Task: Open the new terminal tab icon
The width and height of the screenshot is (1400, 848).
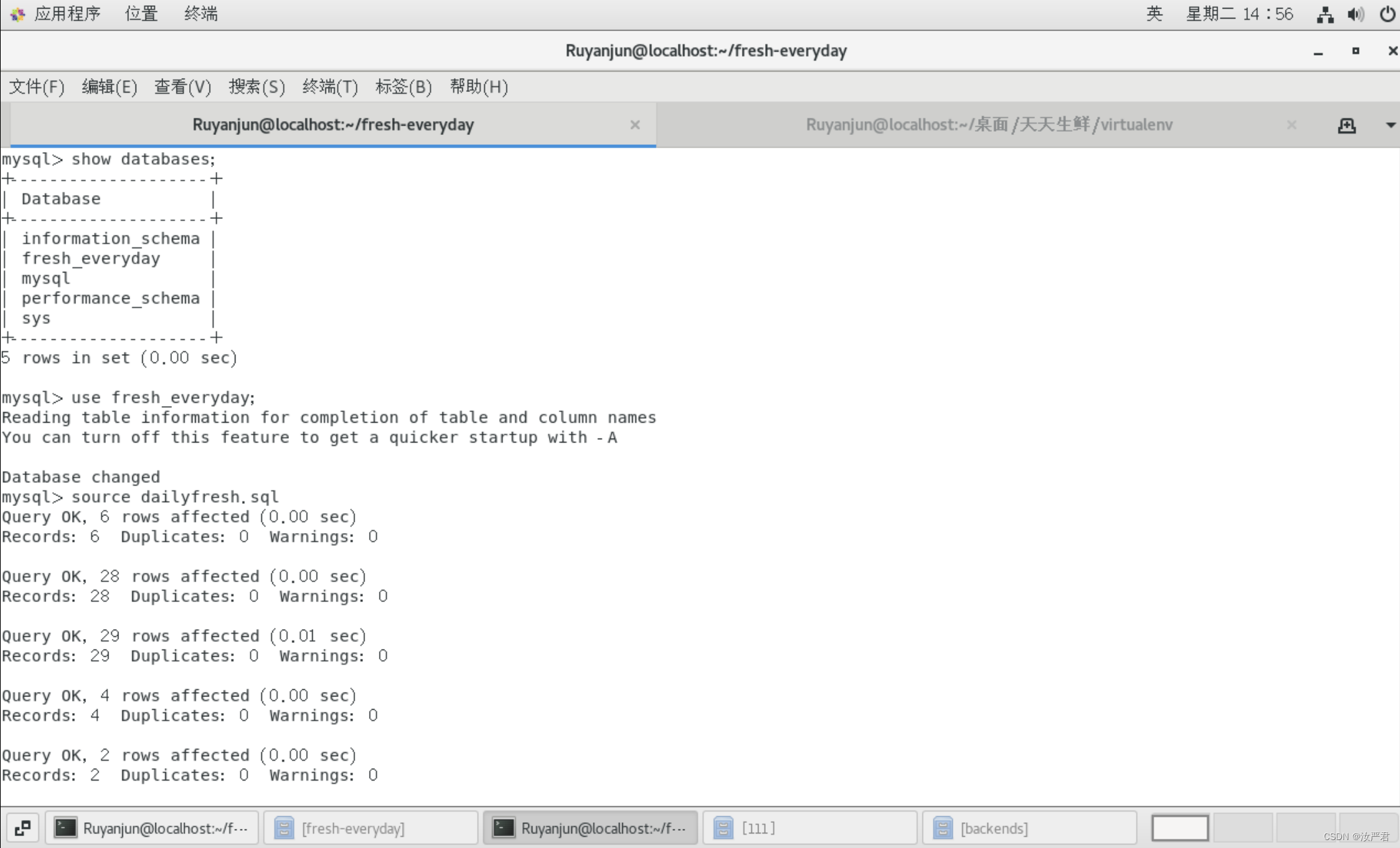Action: [x=1346, y=125]
